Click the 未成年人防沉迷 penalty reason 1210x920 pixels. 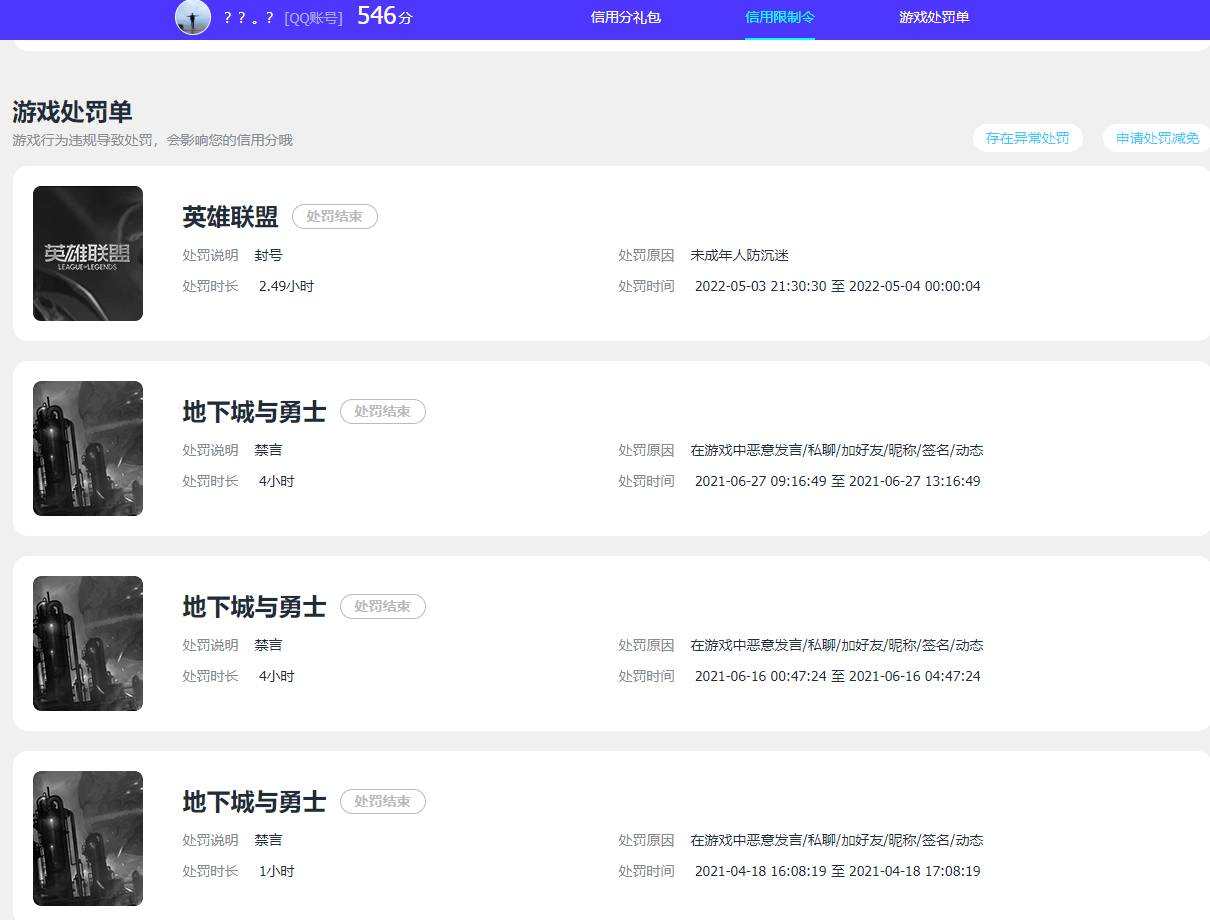[x=739, y=255]
